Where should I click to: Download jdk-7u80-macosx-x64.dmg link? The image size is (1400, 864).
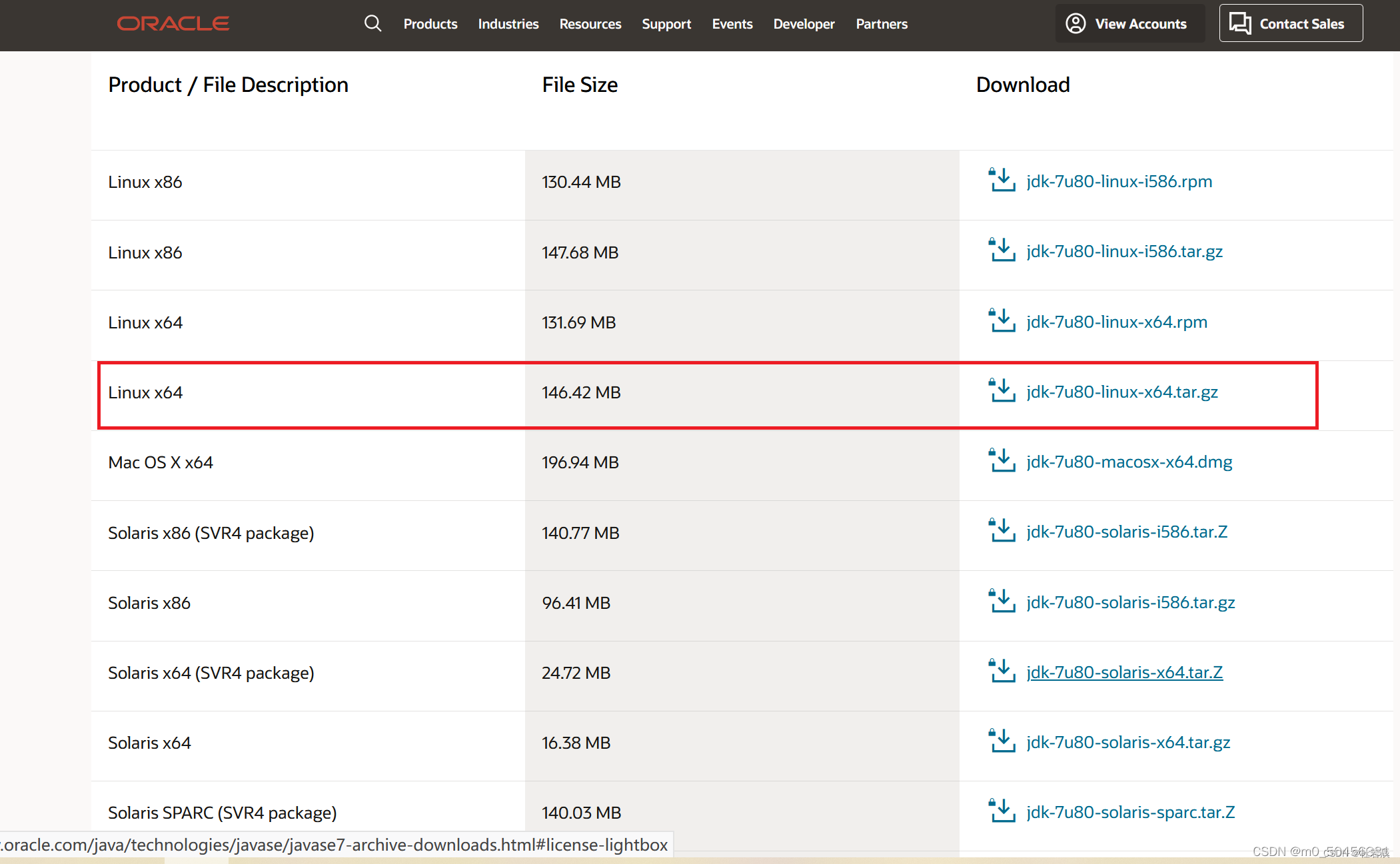1129,462
